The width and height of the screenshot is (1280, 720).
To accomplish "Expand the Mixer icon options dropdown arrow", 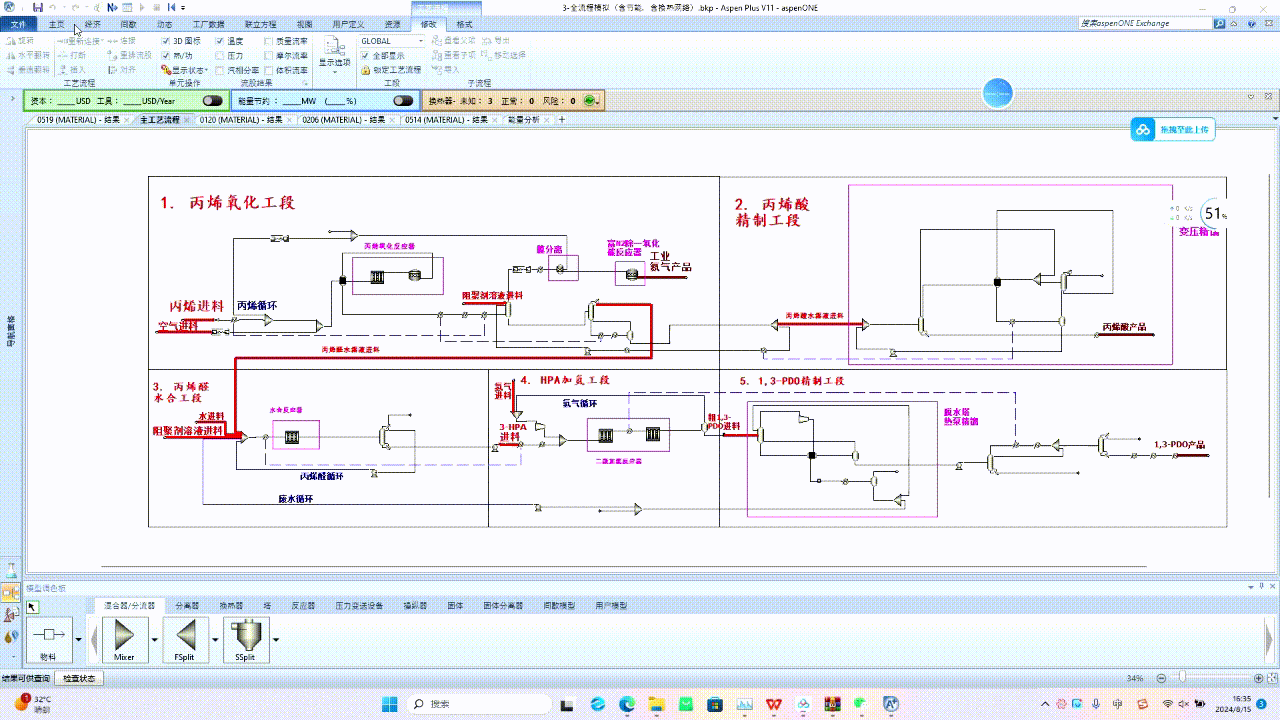I will pyautogui.click(x=155, y=639).
